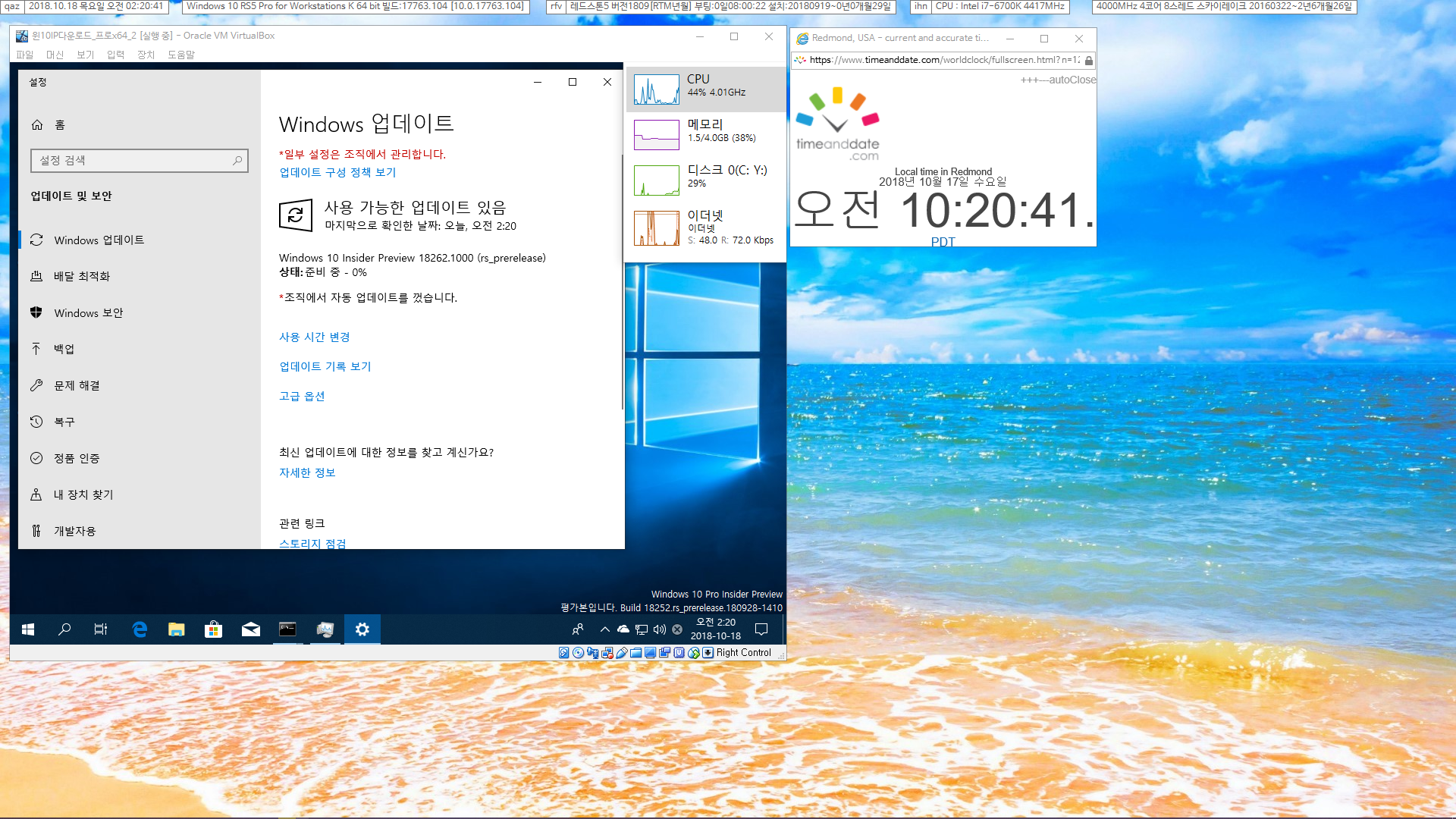This screenshot has width=1456, height=819.
Task: Open File Explorer from the guest taskbar
Action: click(x=177, y=629)
